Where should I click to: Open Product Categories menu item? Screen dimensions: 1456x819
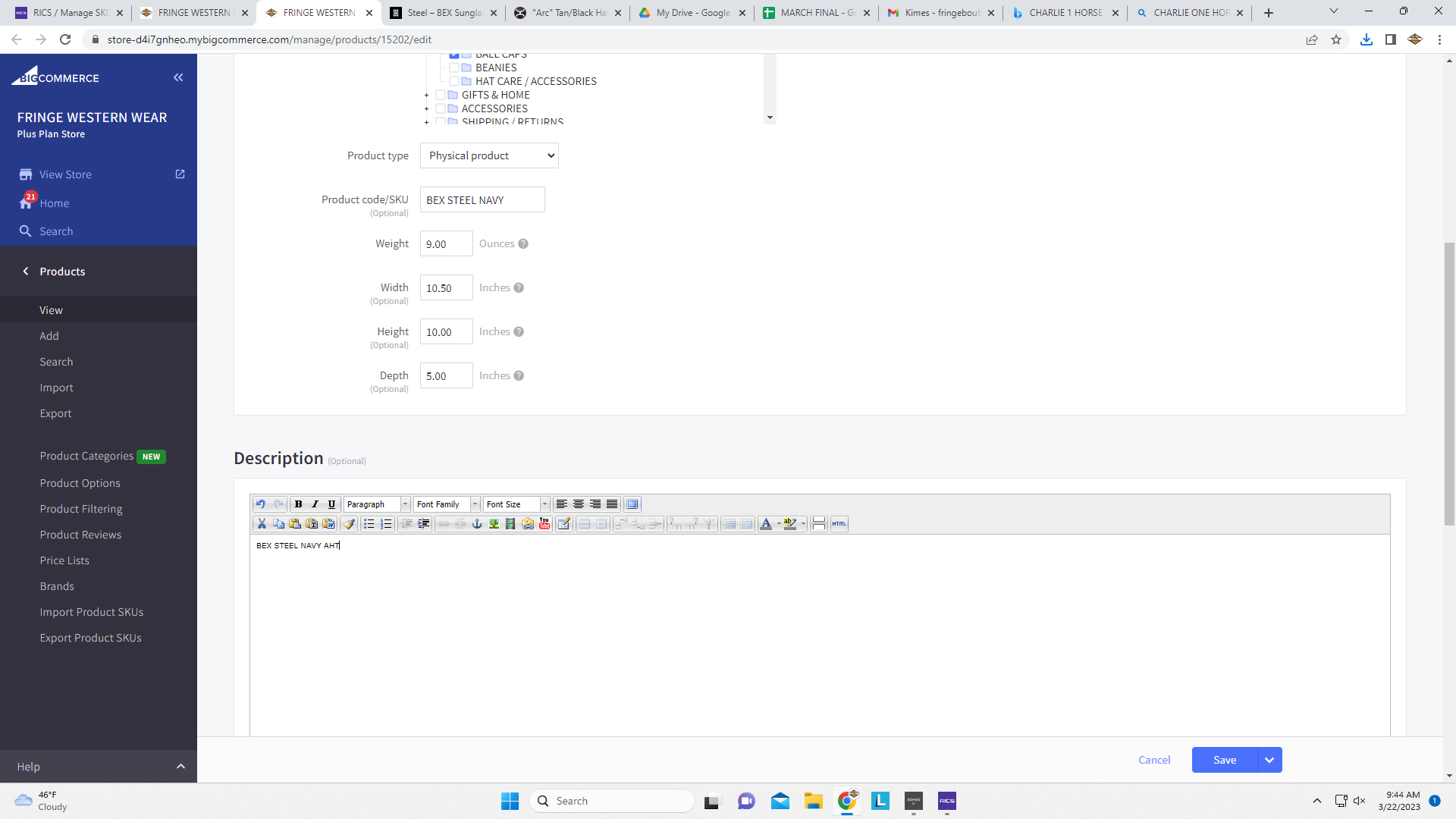(x=86, y=456)
